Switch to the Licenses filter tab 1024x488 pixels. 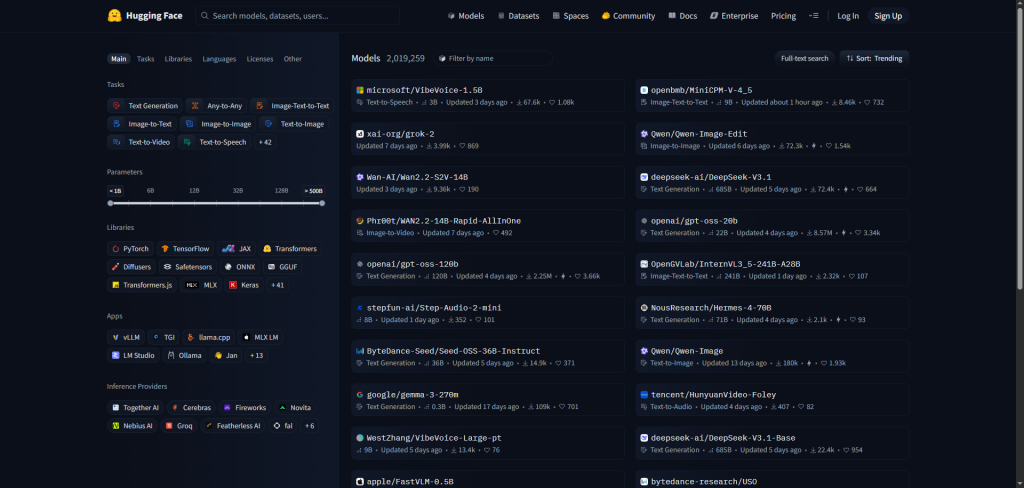click(x=260, y=59)
